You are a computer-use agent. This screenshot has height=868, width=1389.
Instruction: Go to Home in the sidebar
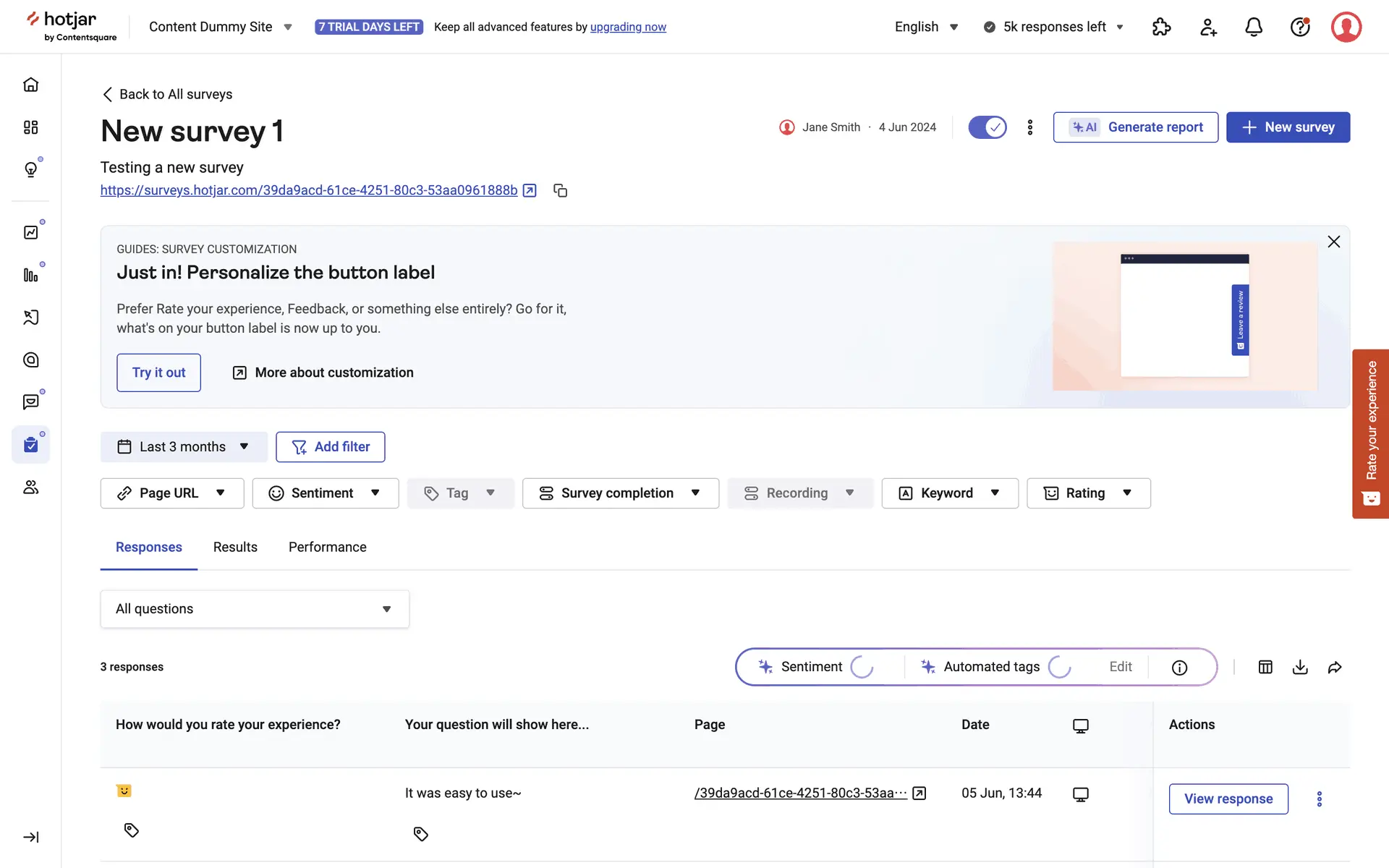coord(30,85)
